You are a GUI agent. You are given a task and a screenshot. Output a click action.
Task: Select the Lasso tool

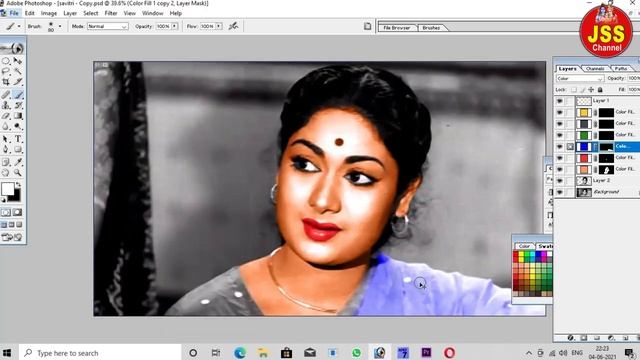[6, 71]
